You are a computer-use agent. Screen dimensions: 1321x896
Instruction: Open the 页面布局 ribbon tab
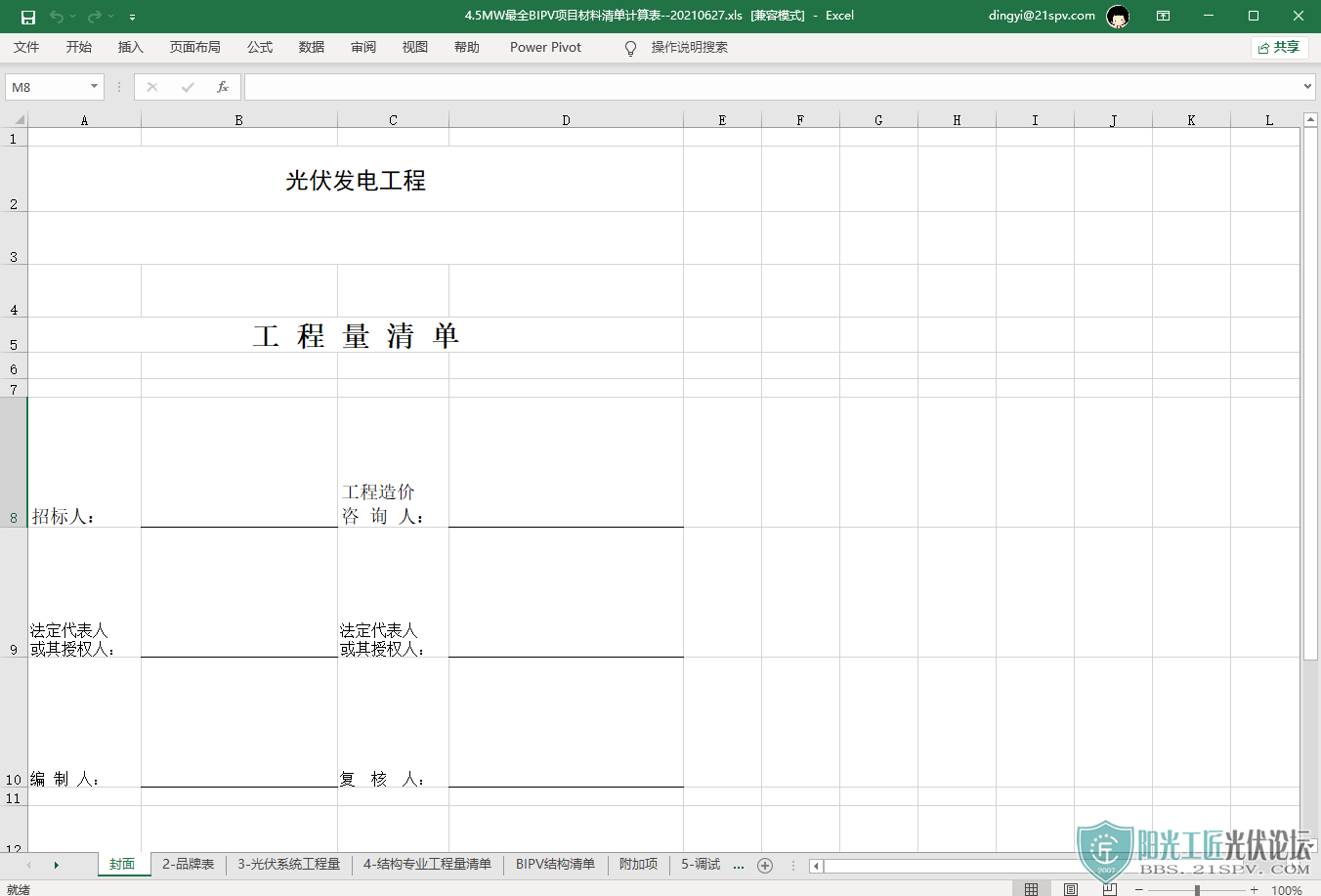point(195,47)
